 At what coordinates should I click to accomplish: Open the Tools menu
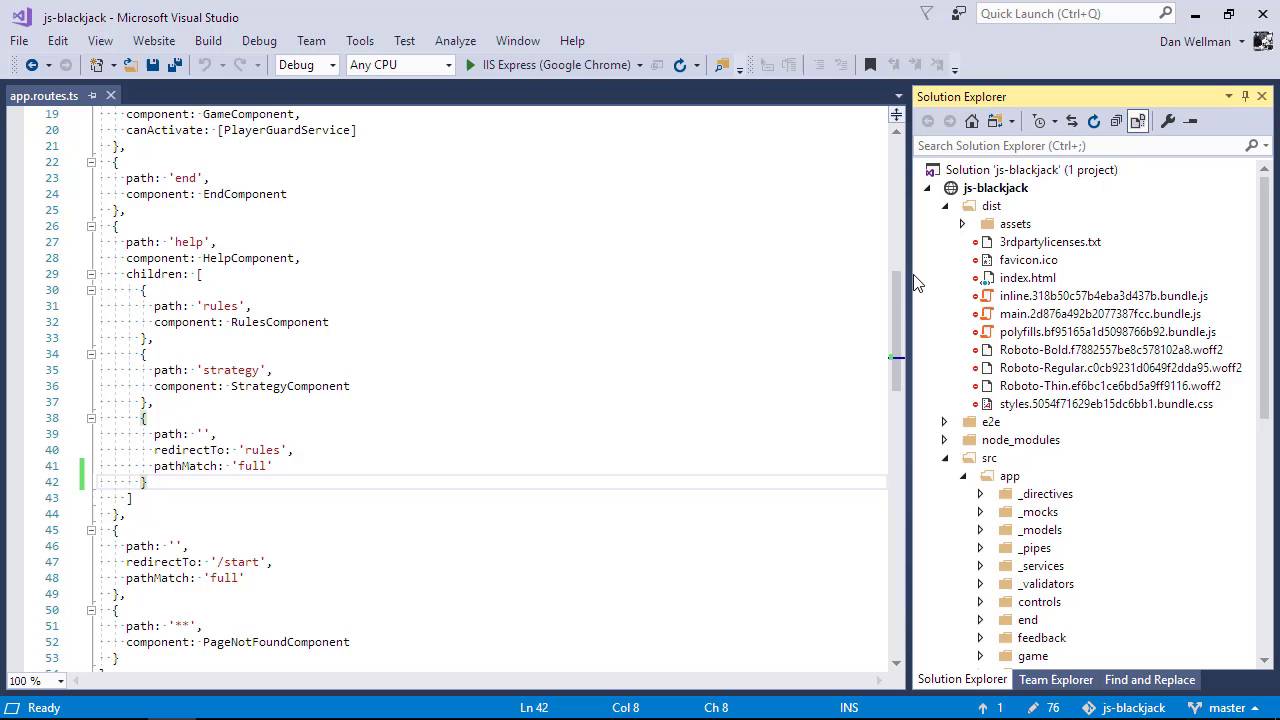360,41
